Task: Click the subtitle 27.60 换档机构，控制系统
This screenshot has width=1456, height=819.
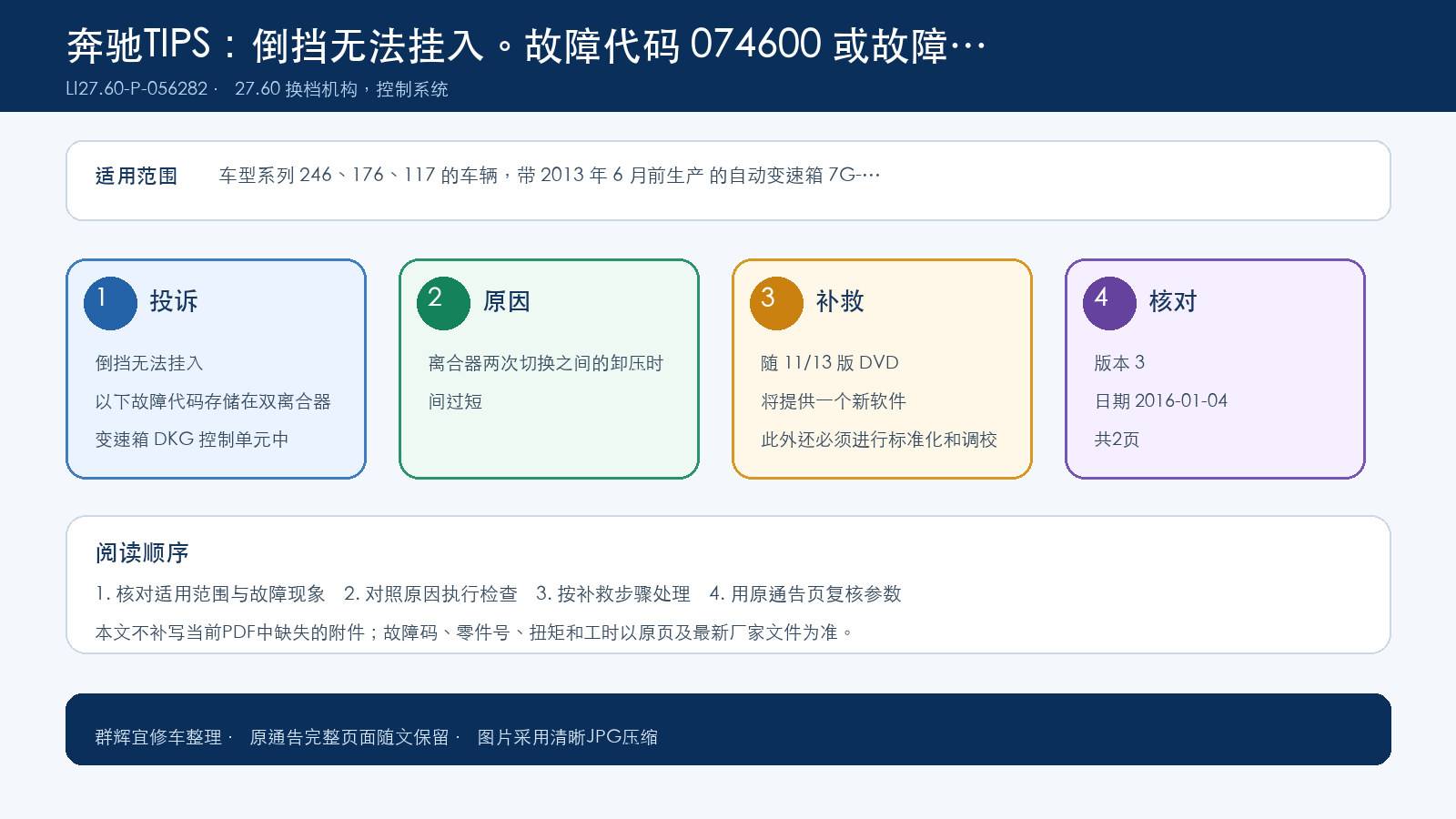Action: point(341,89)
